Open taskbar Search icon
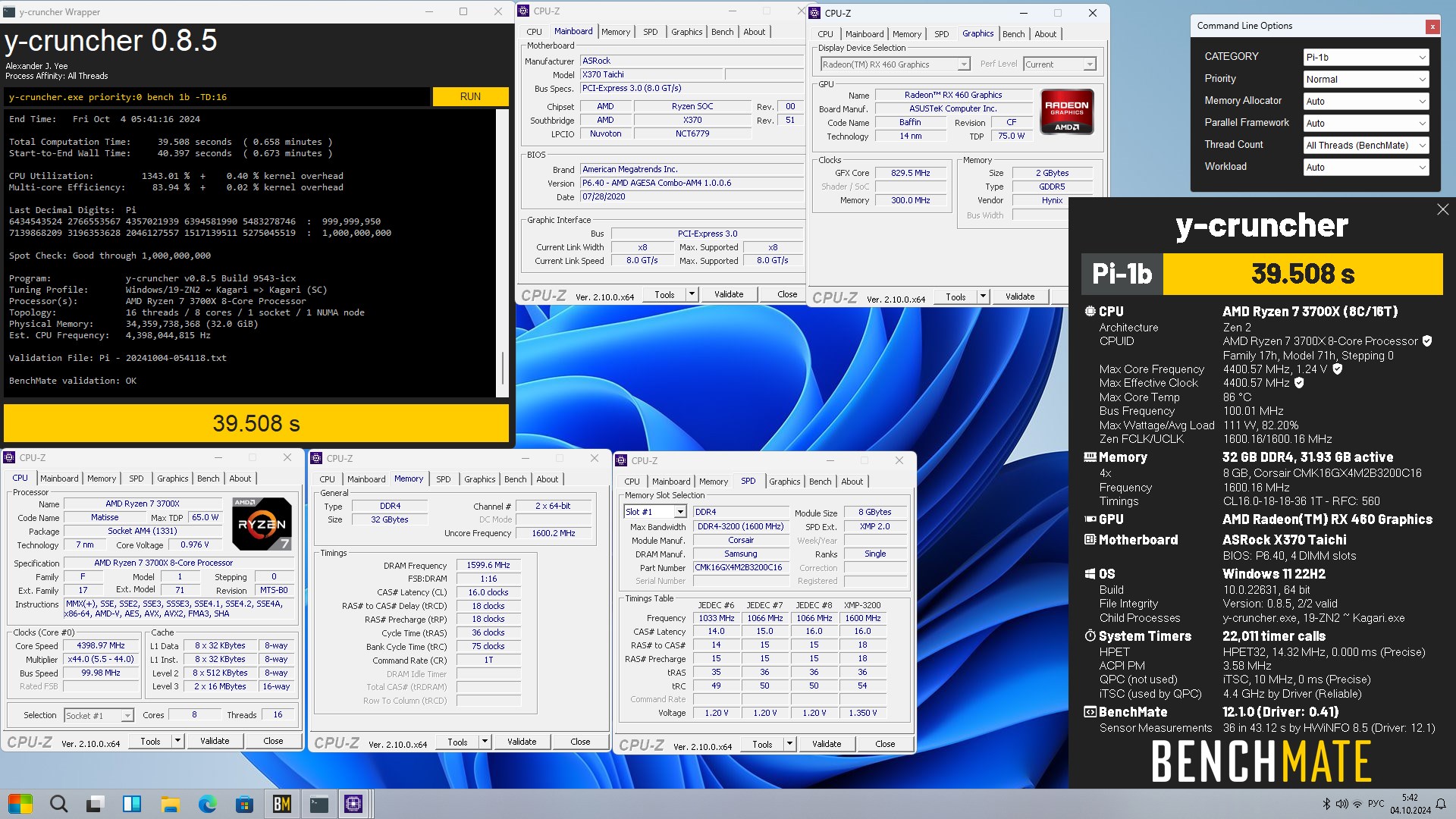This screenshot has width=1456, height=819. point(58,804)
